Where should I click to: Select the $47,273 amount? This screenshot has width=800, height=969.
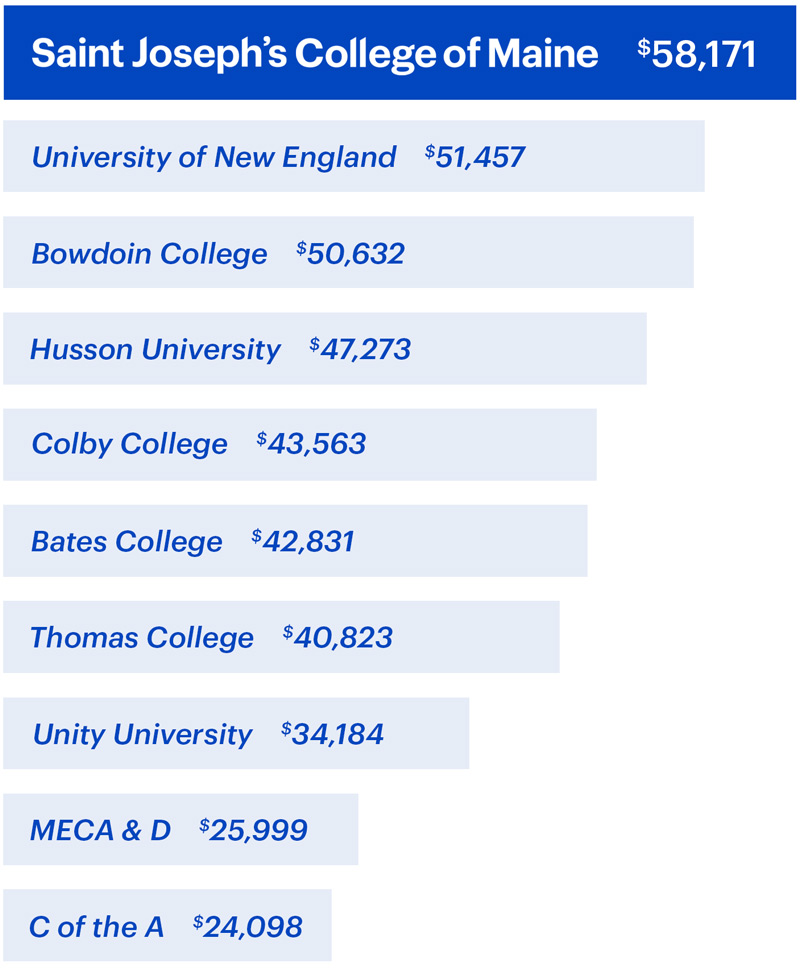pyautogui.click(x=360, y=349)
